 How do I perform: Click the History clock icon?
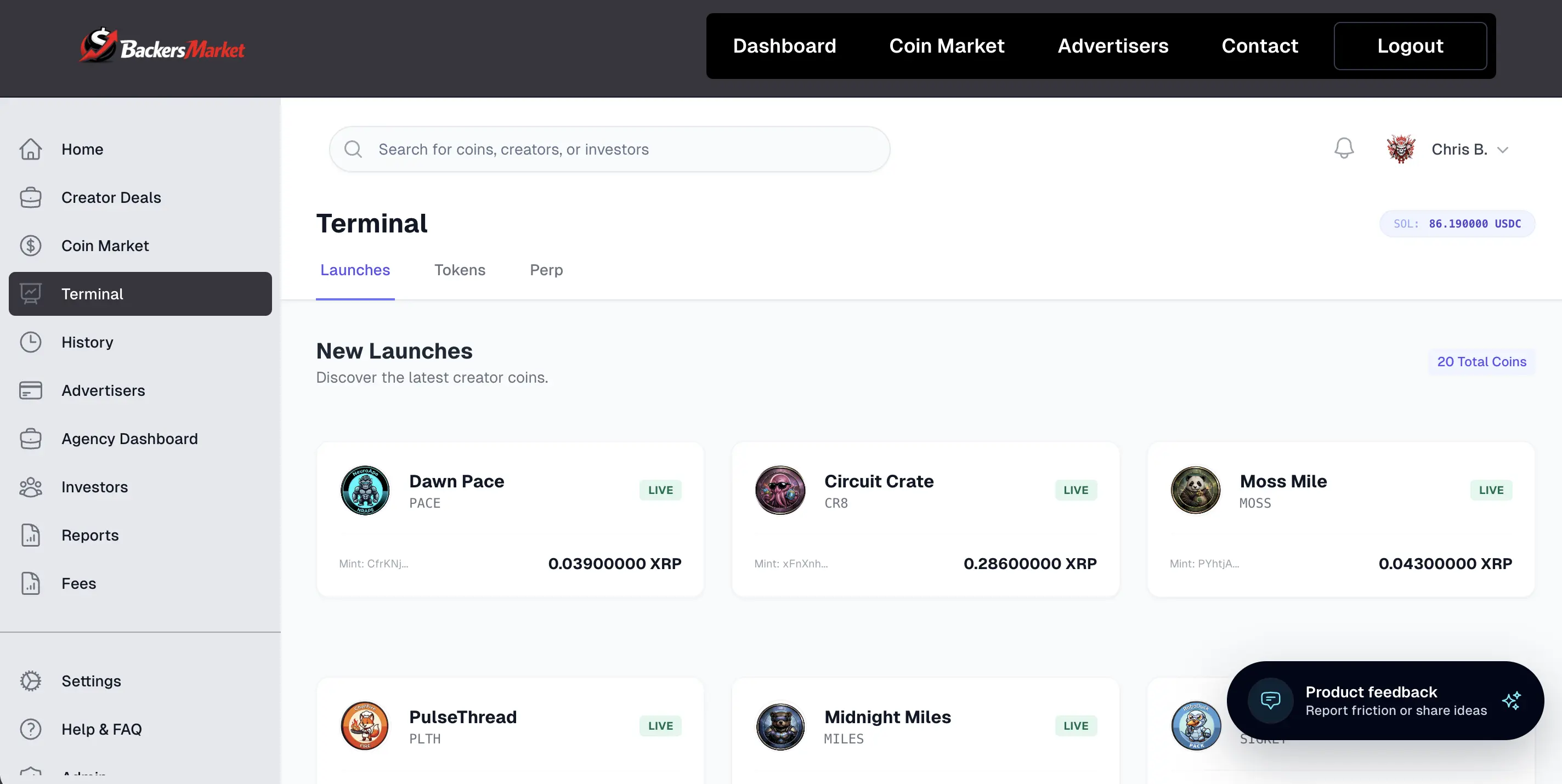[30, 342]
